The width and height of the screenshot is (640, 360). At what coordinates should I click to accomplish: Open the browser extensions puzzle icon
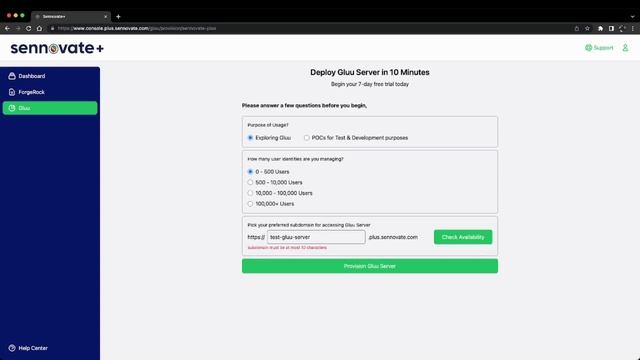[600, 28]
